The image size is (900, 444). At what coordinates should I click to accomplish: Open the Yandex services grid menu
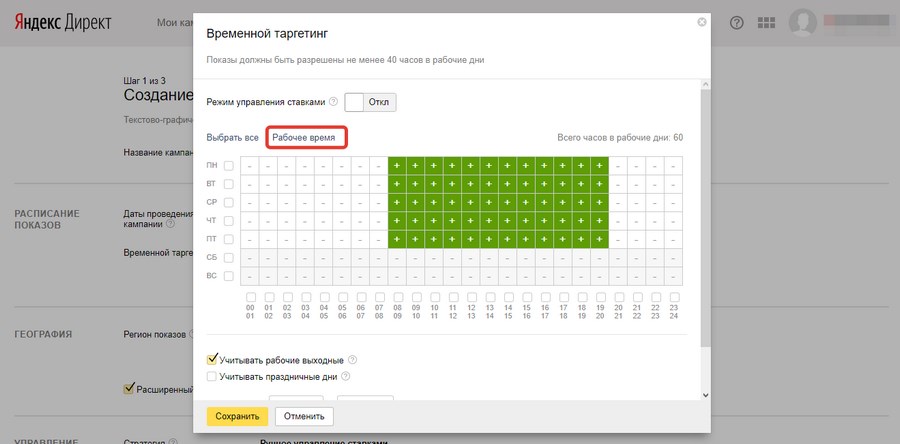click(x=767, y=23)
